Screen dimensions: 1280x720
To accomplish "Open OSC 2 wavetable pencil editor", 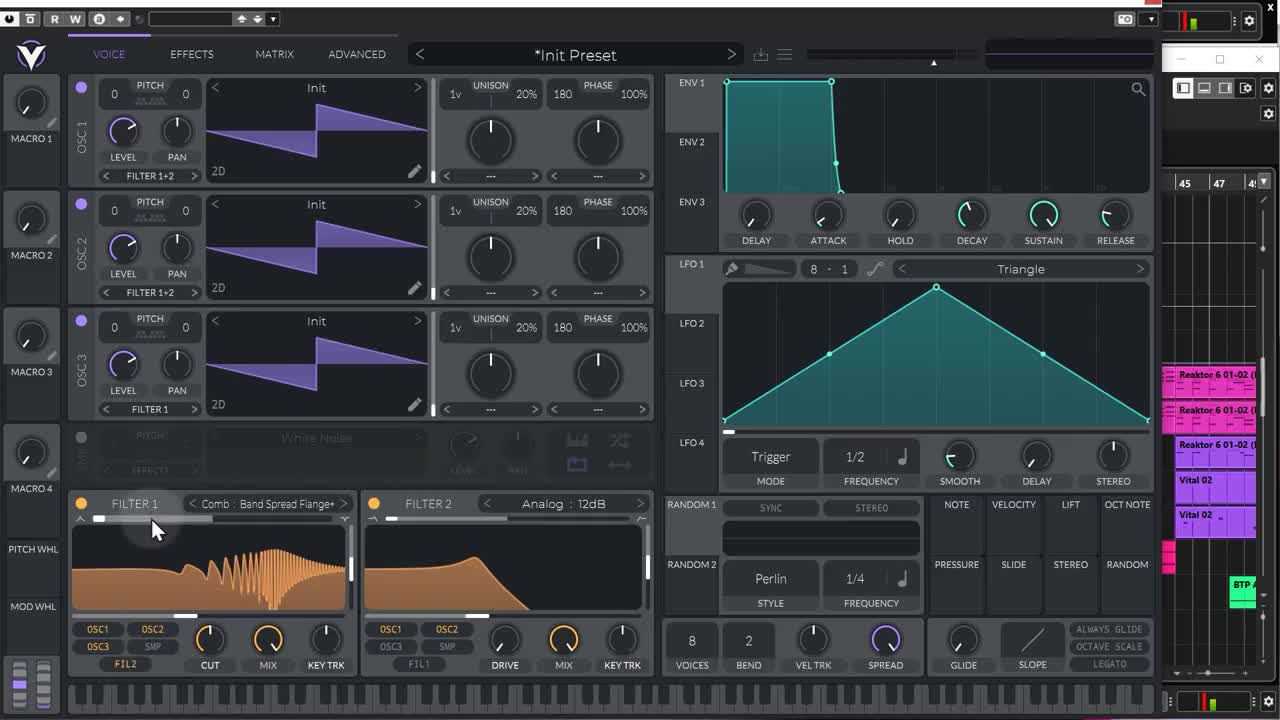I will pos(414,288).
